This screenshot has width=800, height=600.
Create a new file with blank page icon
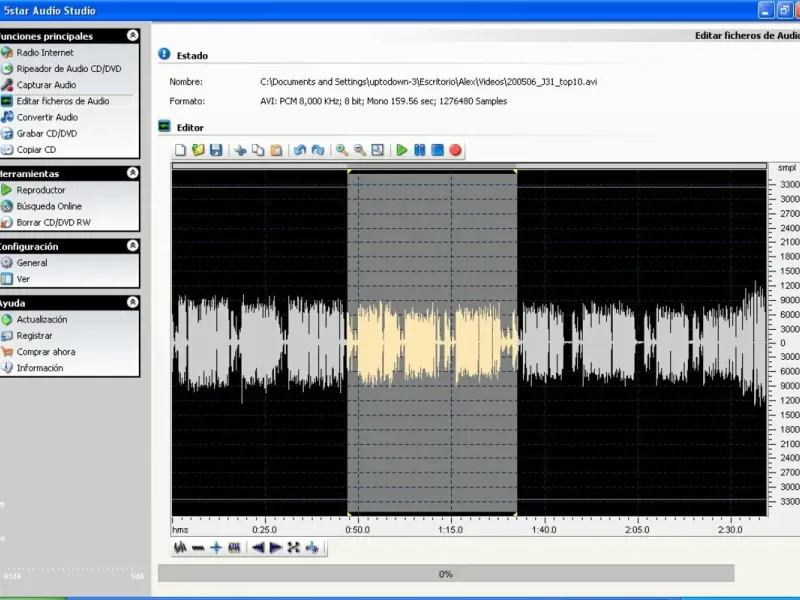click(x=181, y=150)
